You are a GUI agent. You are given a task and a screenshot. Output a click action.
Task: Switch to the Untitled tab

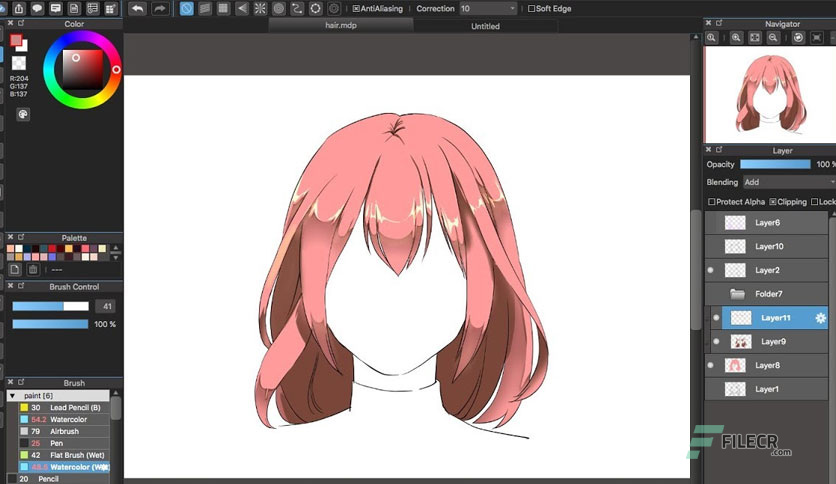(x=485, y=26)
